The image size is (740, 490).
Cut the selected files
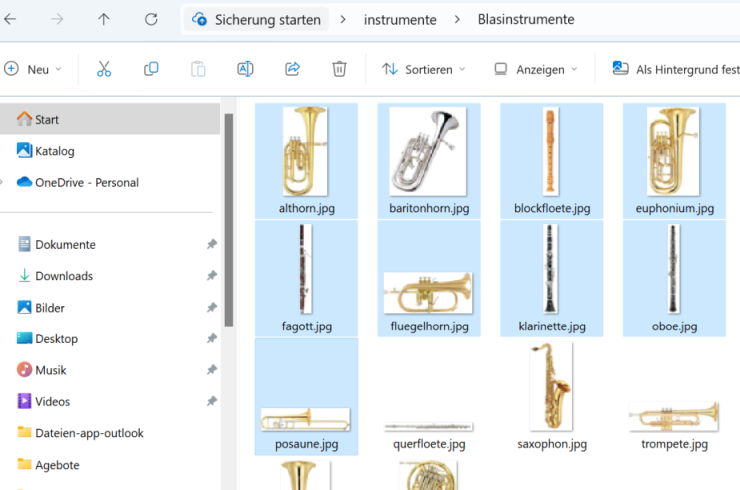pos(104,69)
